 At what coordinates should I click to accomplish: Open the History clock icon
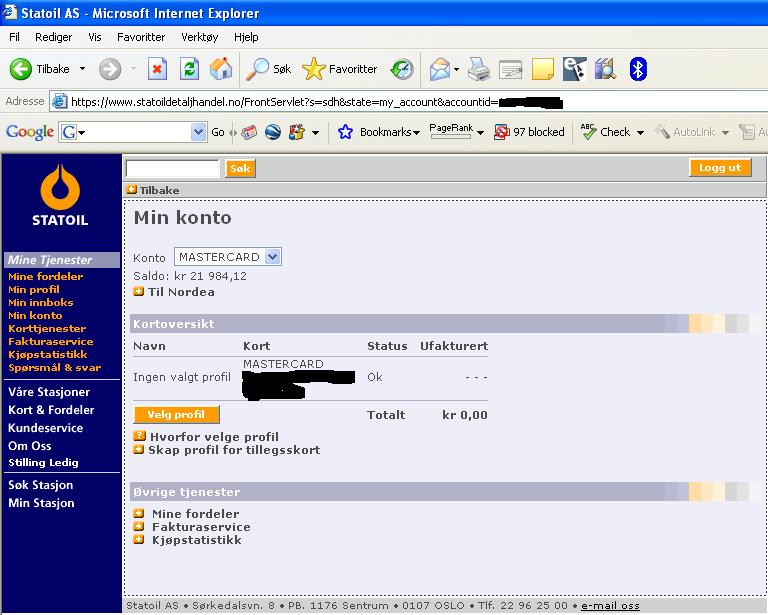click(402, 69)
